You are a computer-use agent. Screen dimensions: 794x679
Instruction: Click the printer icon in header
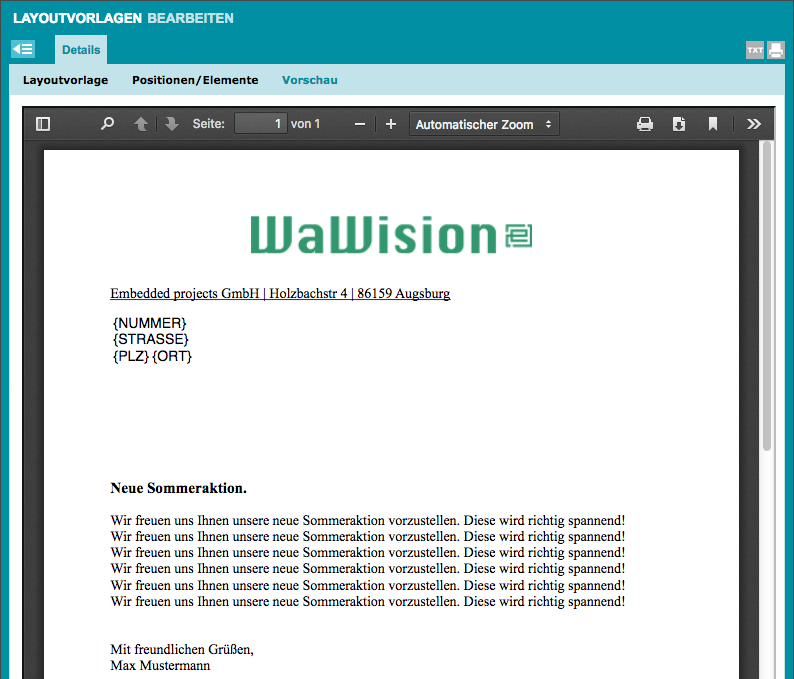[x=776, y=50]
